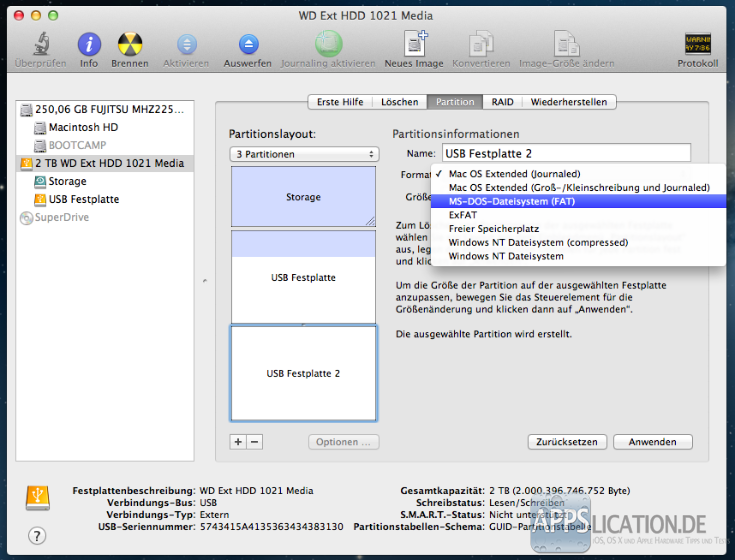The height and width of the screenshot is (560, 735).
Task: Click the green zoom window button
Action: [x=53, y=15]
